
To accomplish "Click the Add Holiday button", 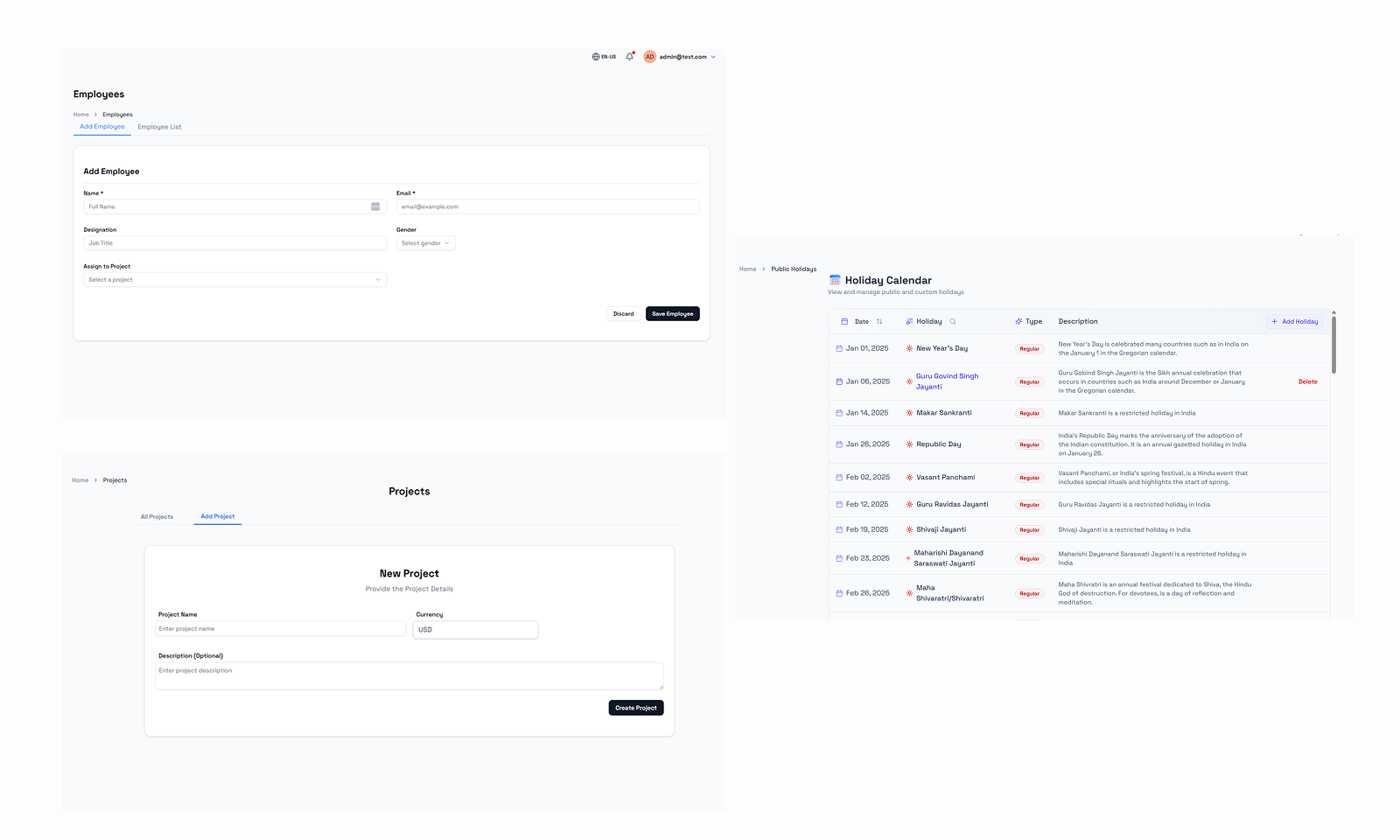I will coord(1294,321).
